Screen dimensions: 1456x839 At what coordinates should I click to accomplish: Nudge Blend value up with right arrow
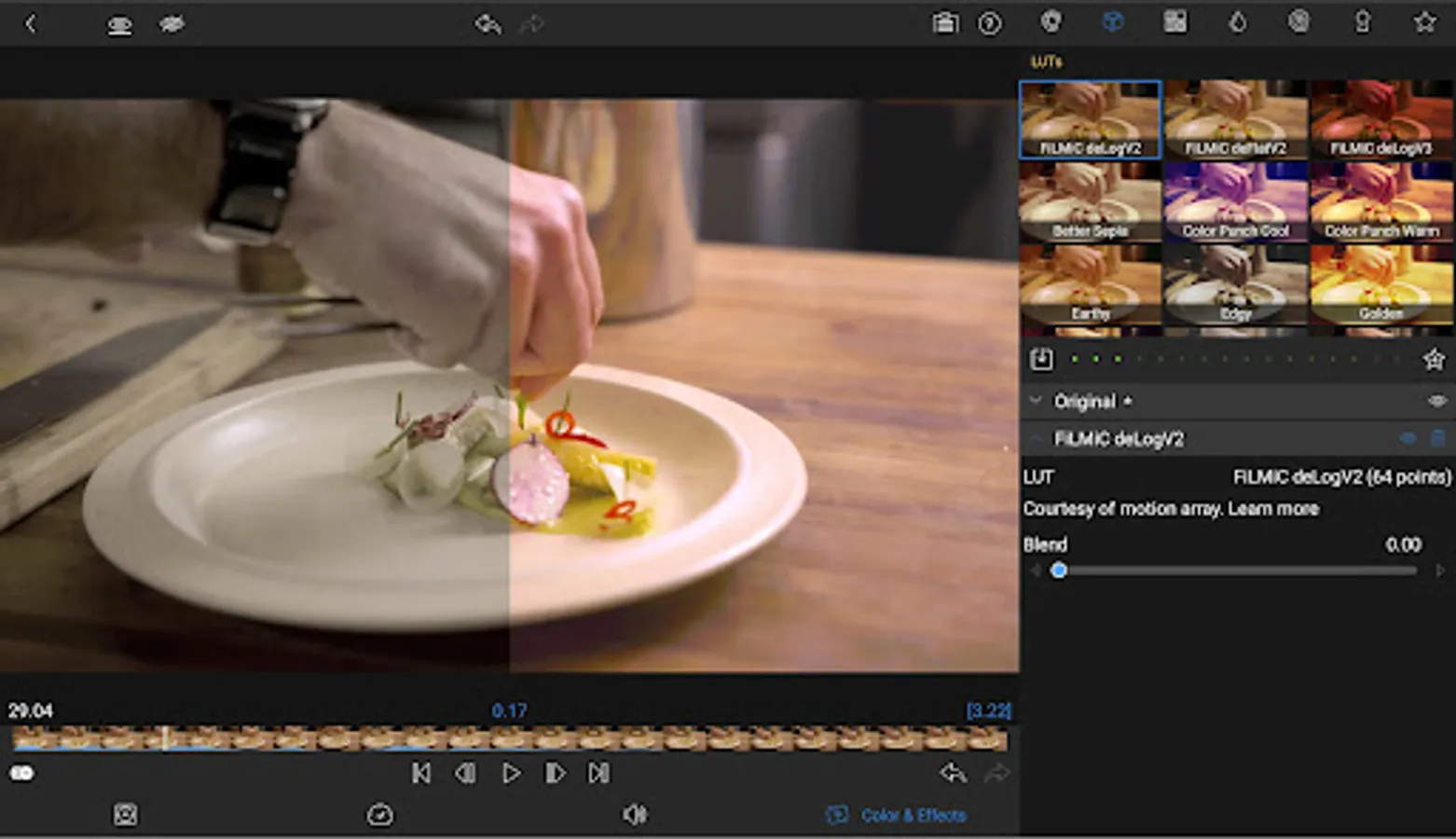point(1440,571)
